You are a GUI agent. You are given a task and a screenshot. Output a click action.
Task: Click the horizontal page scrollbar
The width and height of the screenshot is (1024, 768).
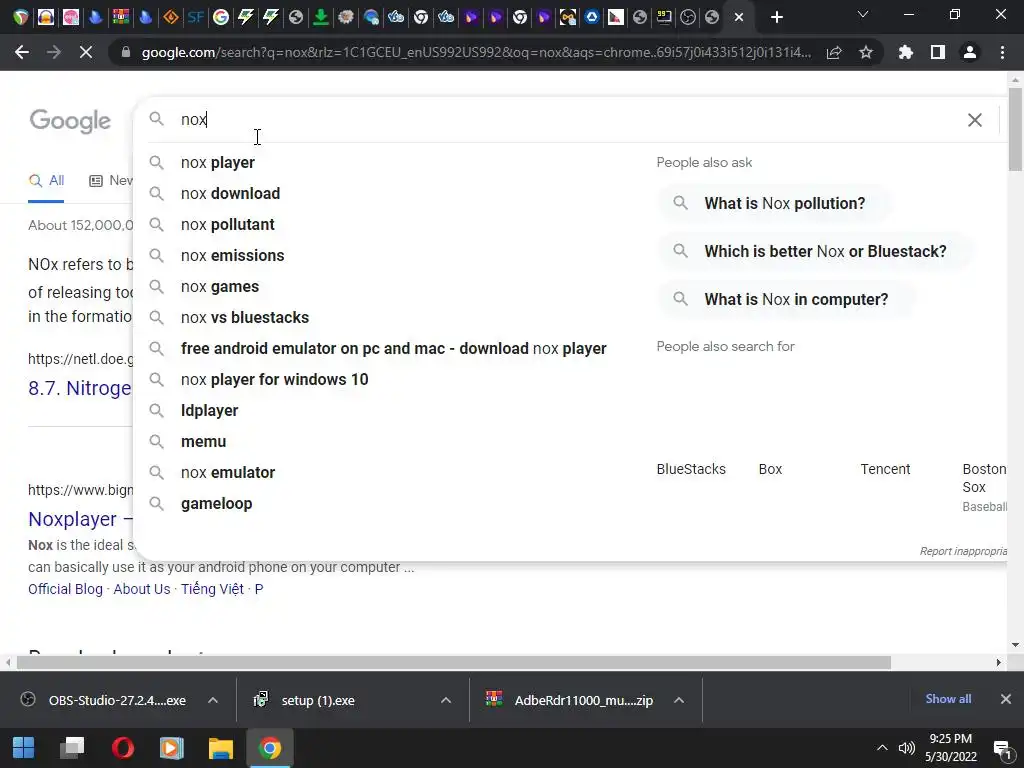coord(454,662)
